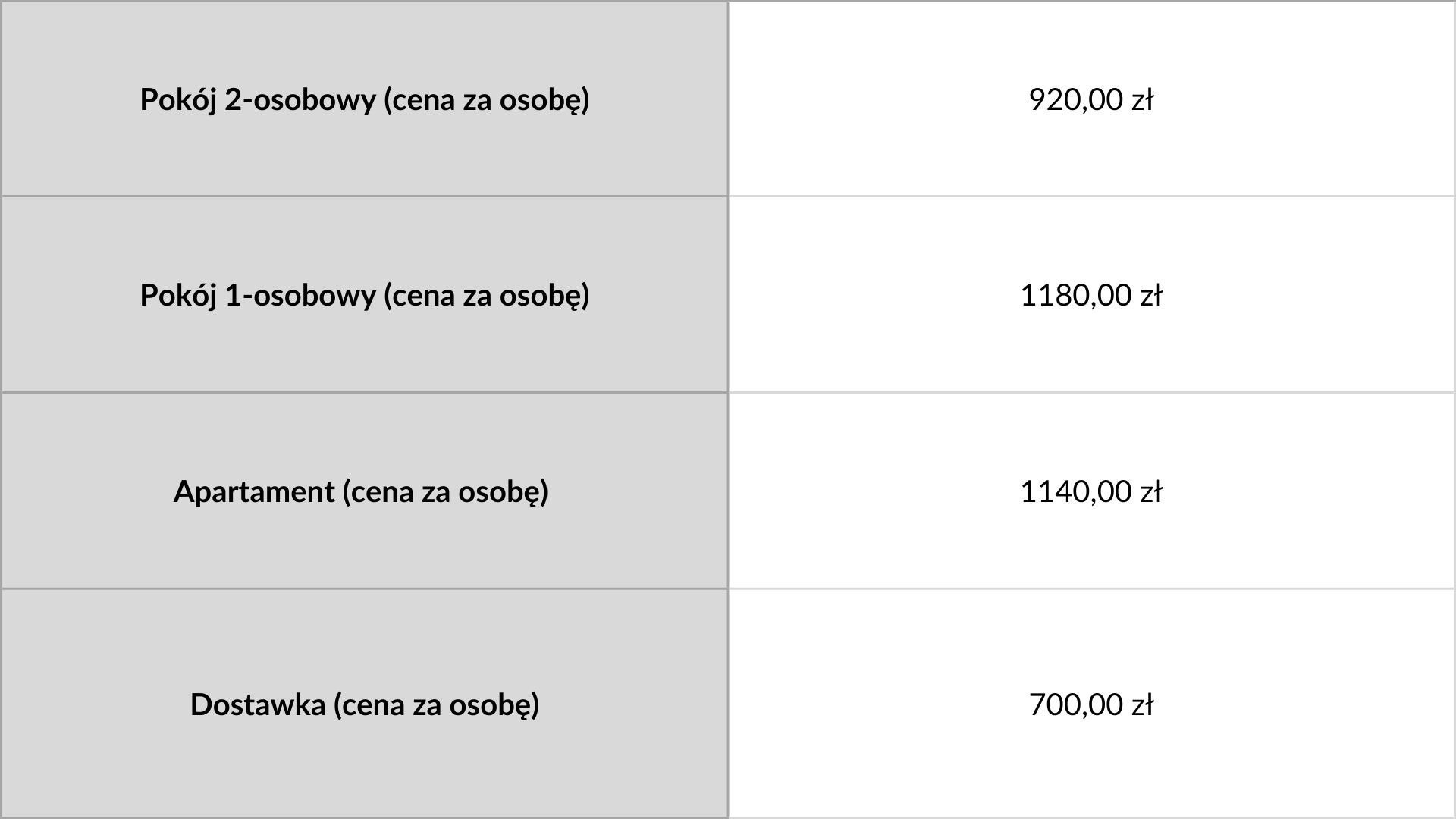This screenshot has height=819, width=1456.
Task: Click the word 'Pokój' in the second row
Action: coord(178,296)
